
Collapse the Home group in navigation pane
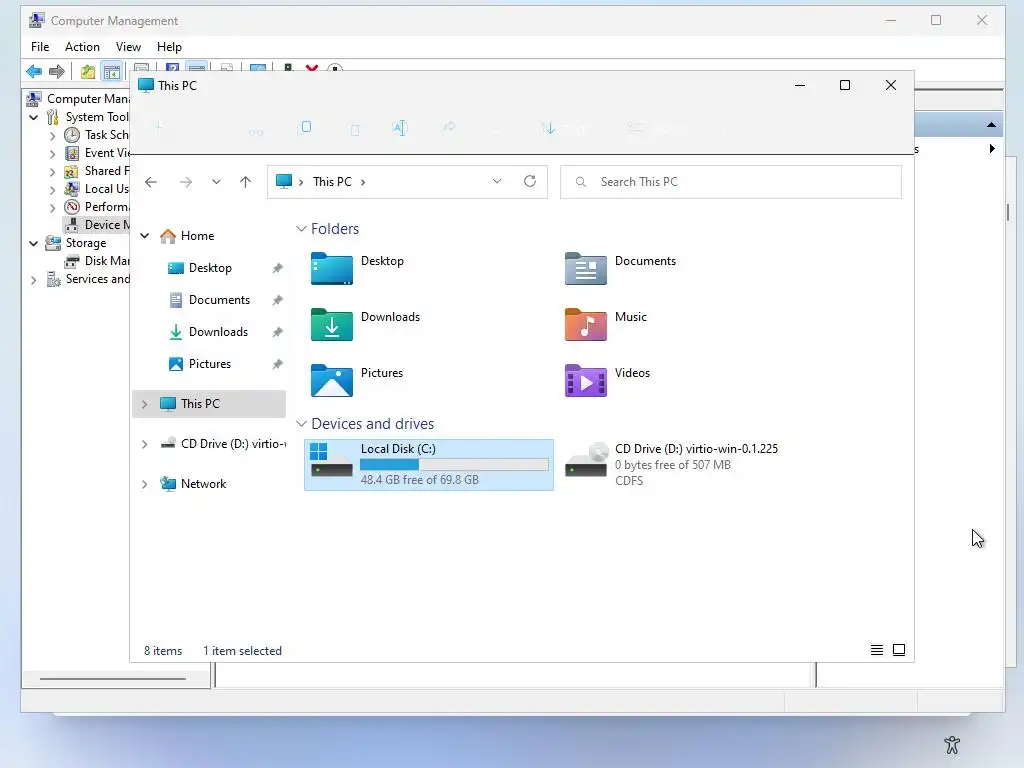(145, 236)
